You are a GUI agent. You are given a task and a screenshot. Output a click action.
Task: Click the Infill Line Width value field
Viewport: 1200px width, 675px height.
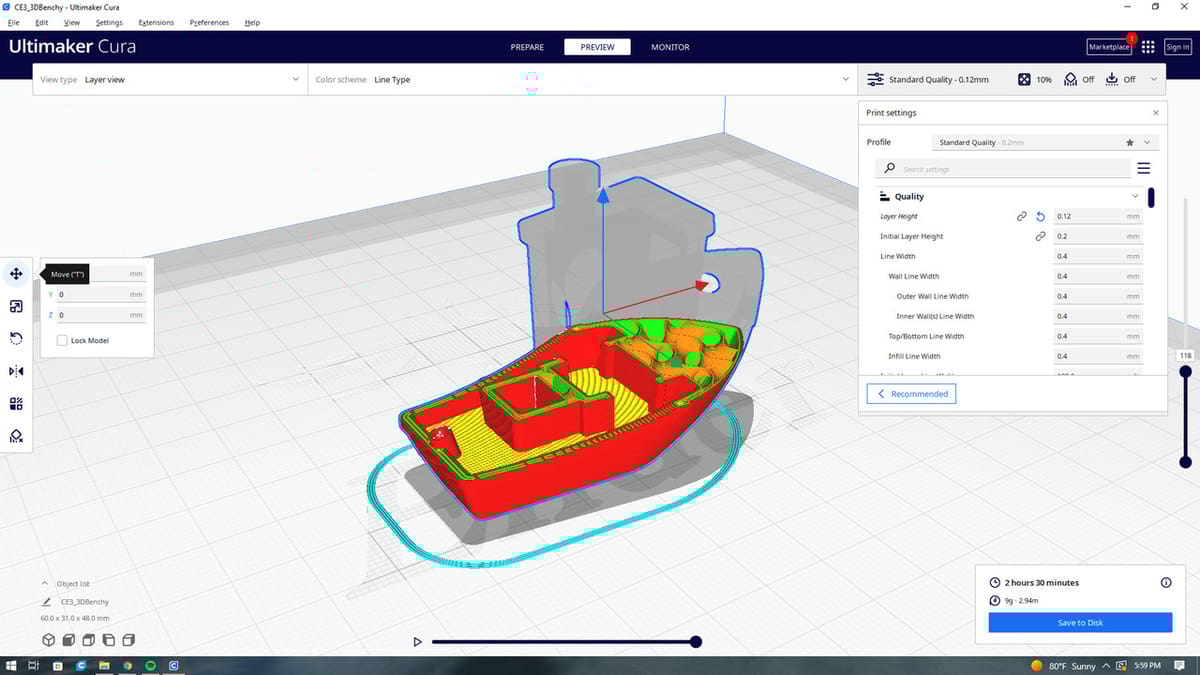pyautogui.click(x=1098, y=356)
